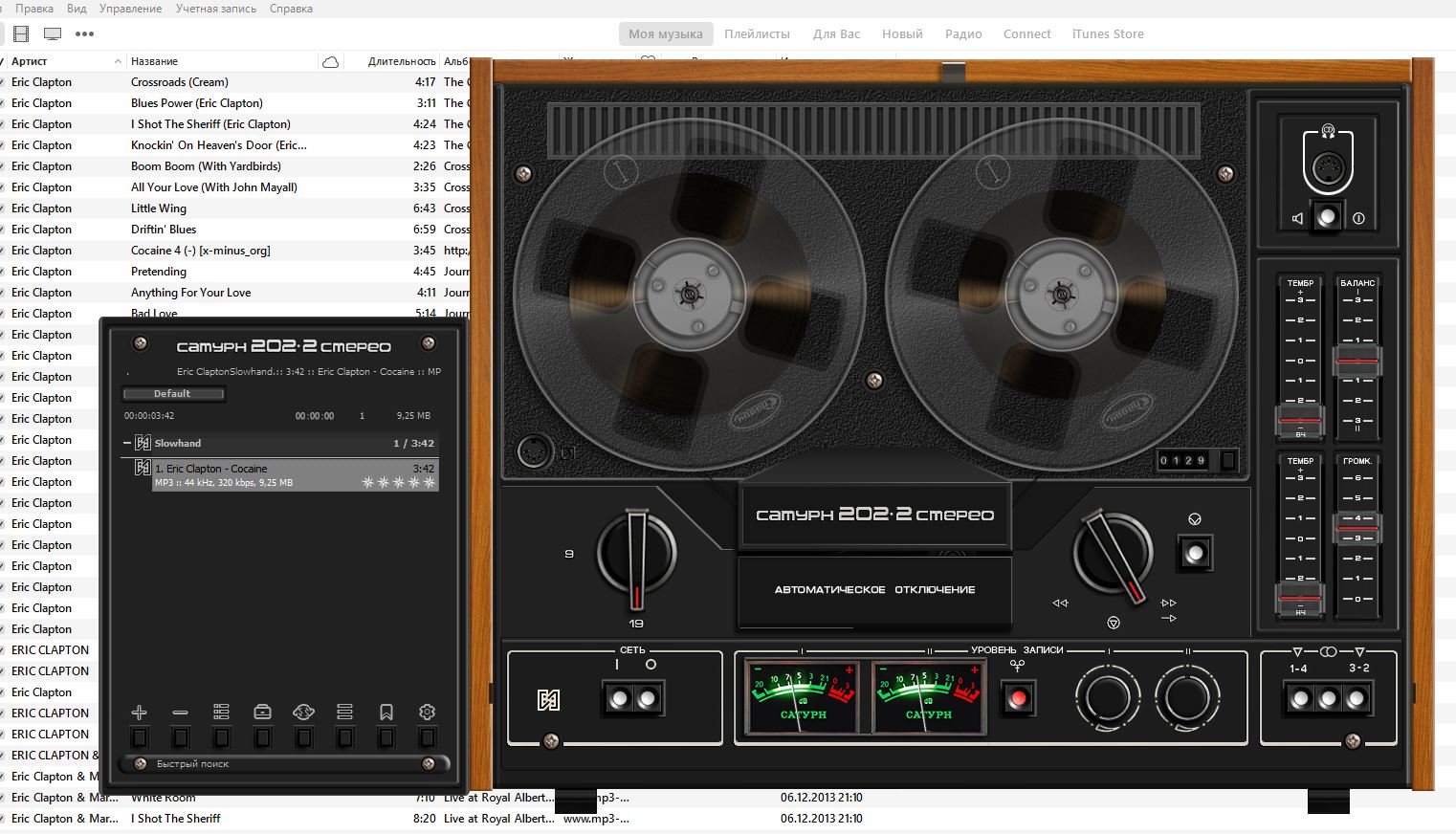Click the globe icon in playlist toolbar
The height and width of the screenshot is (834, 1456).
click(x=303, y=713)
